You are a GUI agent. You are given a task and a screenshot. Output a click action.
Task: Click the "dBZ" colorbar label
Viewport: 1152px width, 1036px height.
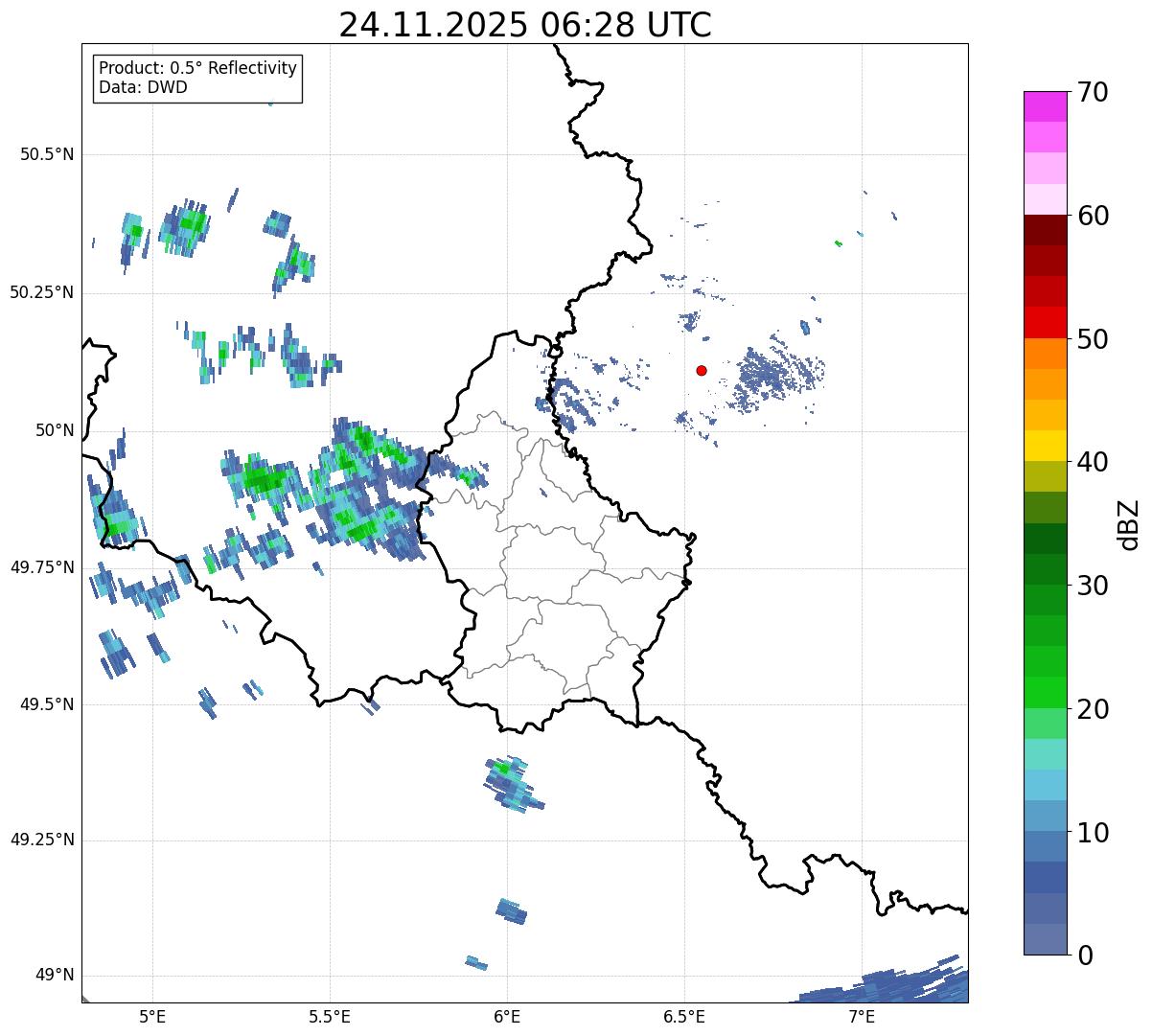pos(1130,523)
